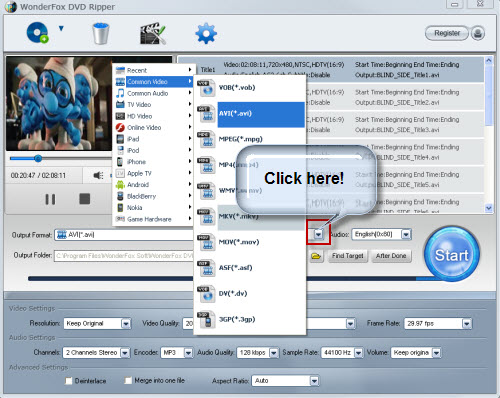
Task: Select TV Video menu entry
Action: coord(153,105)
